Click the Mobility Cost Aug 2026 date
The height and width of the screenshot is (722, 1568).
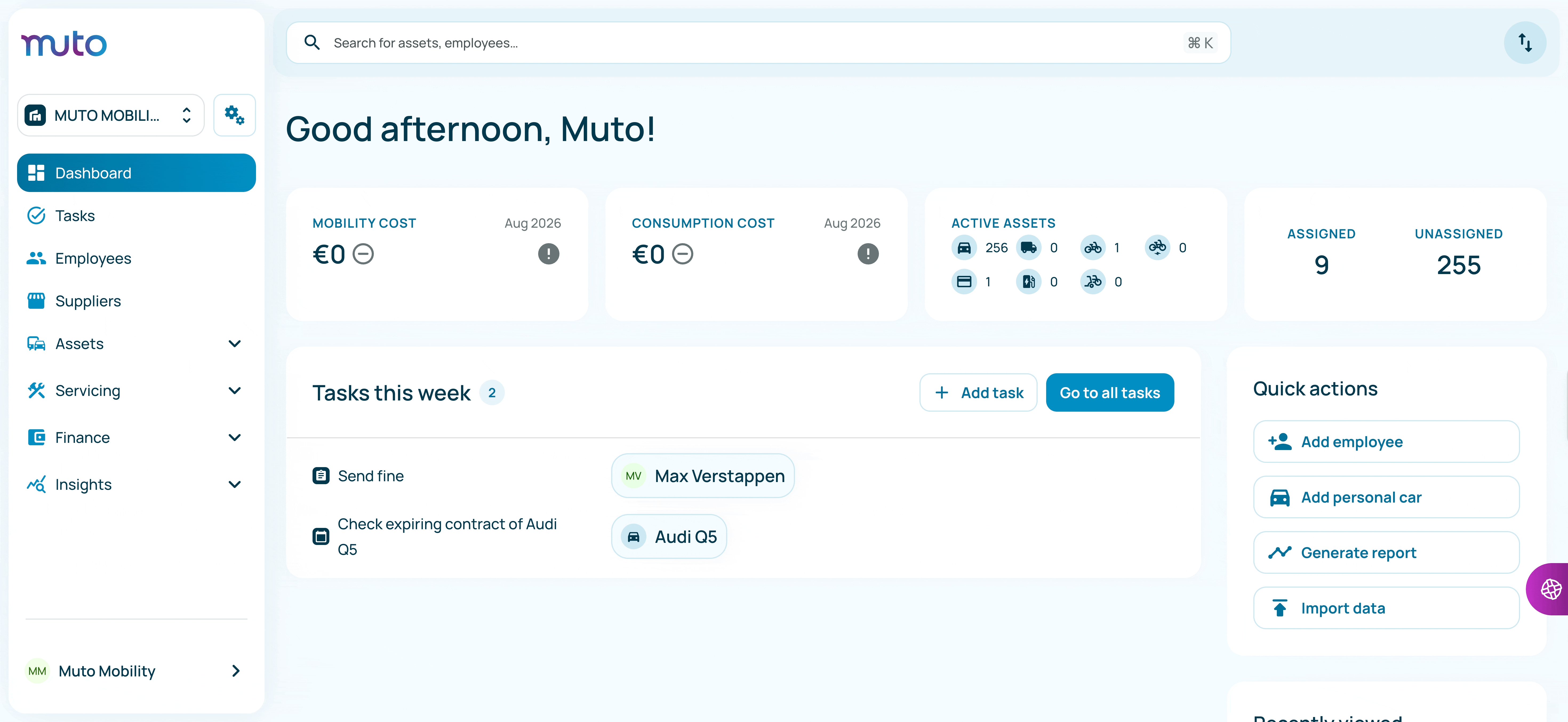(533, 223)
